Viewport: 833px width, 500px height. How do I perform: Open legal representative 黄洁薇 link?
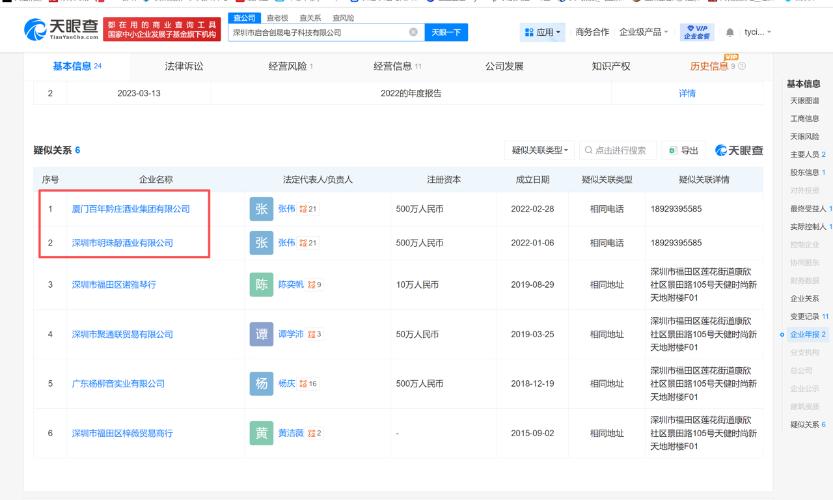[291, 433]
